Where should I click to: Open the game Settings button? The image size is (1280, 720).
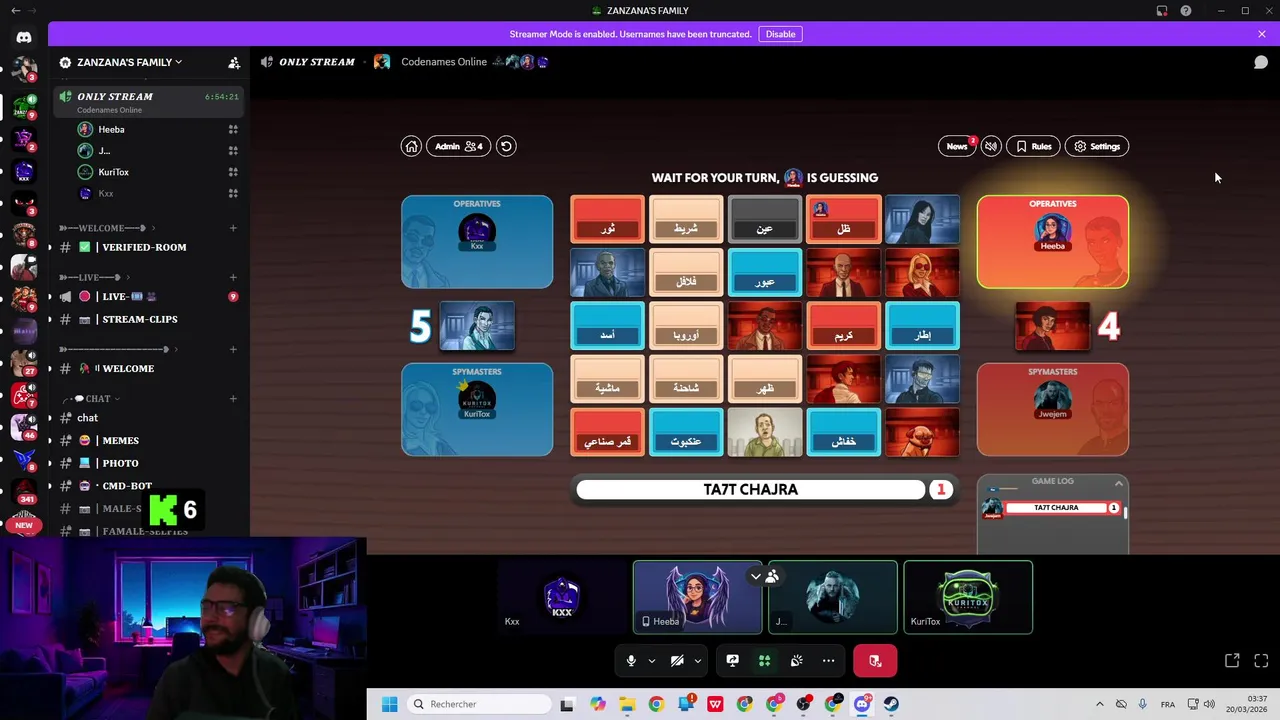pos(1097,146)
